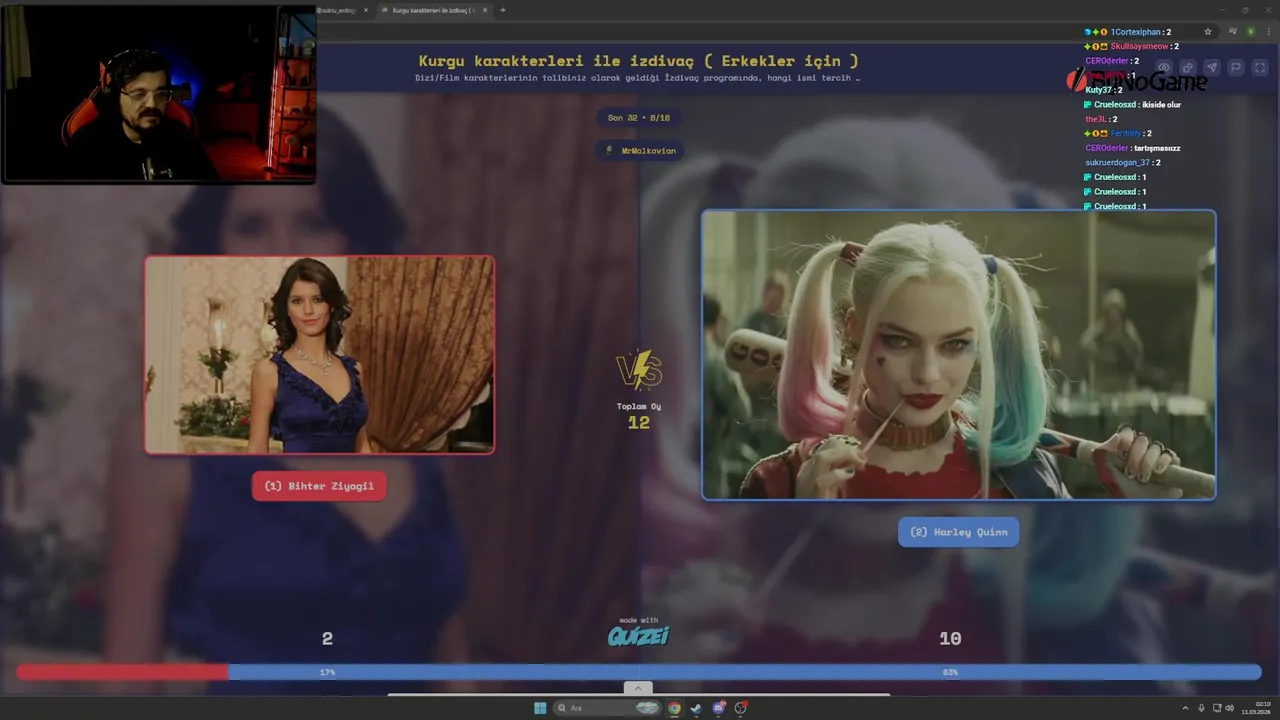The width and height of the screenshot is (1280, 720).
Task: Open Steam from the taskbar
Action: click(696, 708)
